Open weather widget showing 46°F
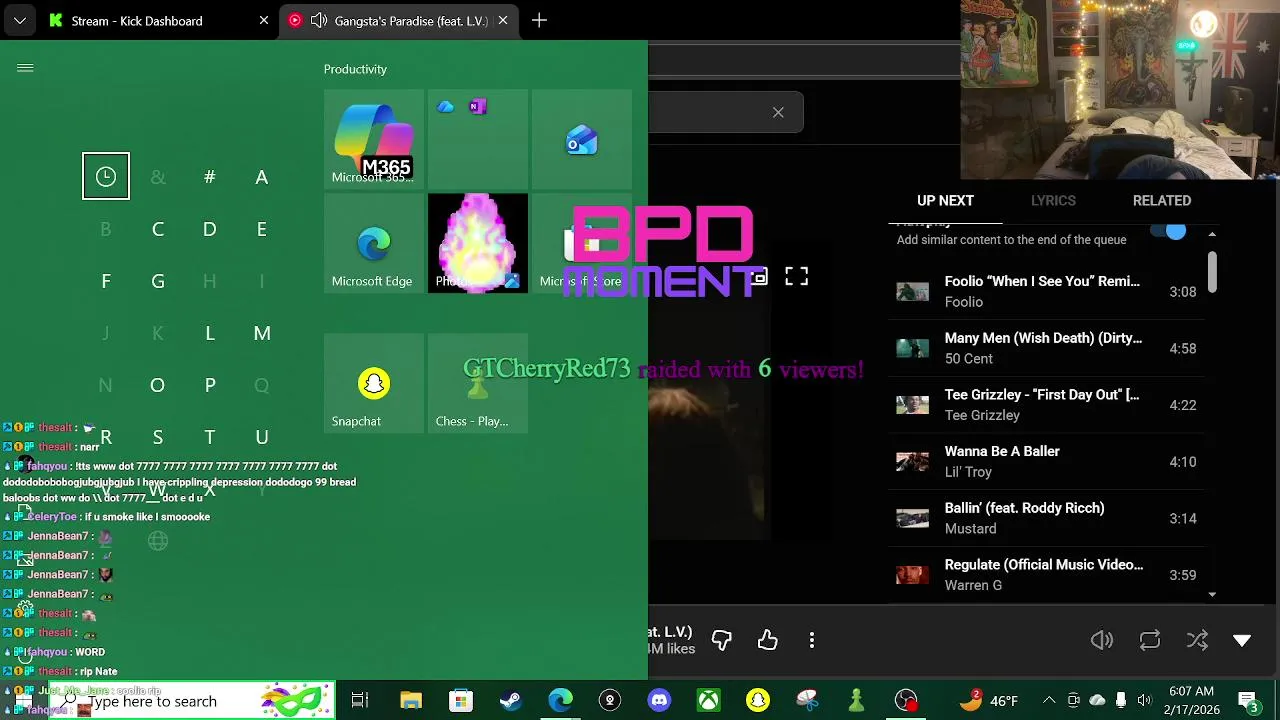Screen dimensions: 1280x720 (988, 701)
